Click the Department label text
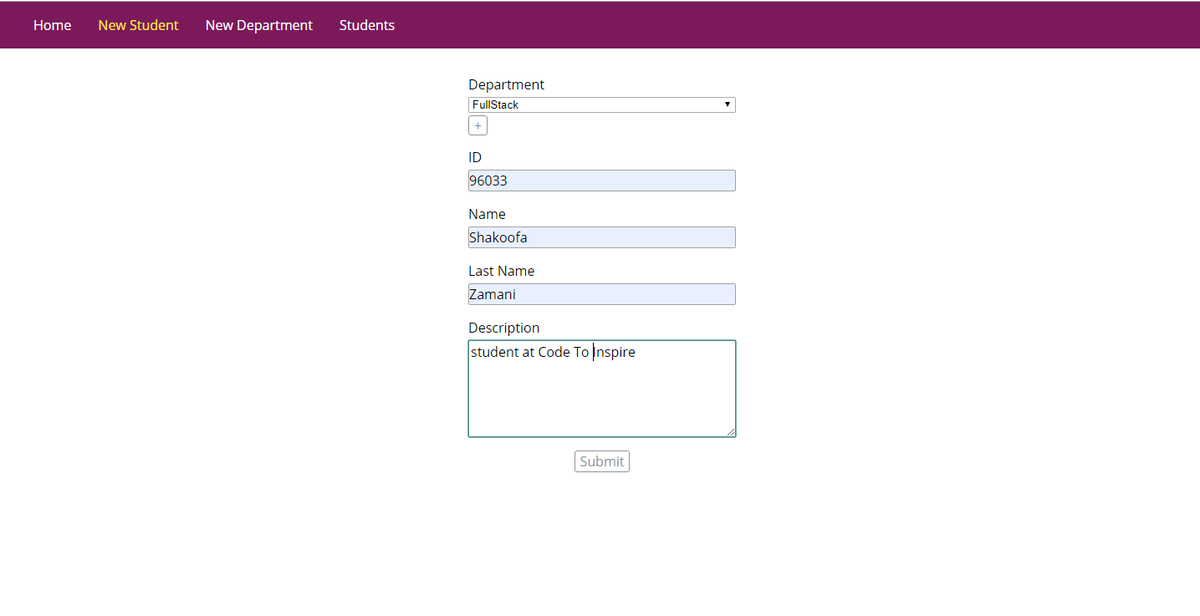The image size is (1200, 616). pos(506,85)
